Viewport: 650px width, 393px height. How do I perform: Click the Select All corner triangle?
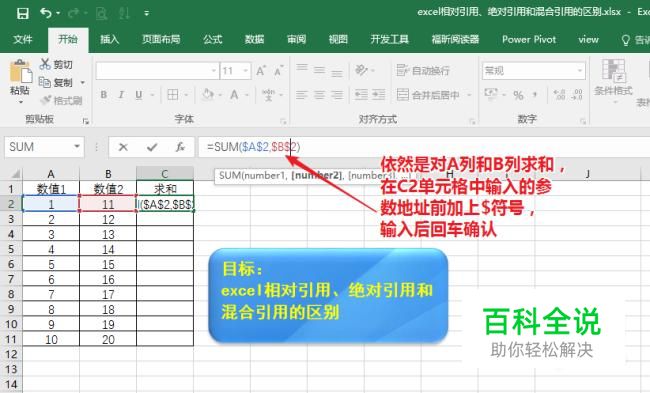coord(15,174)
